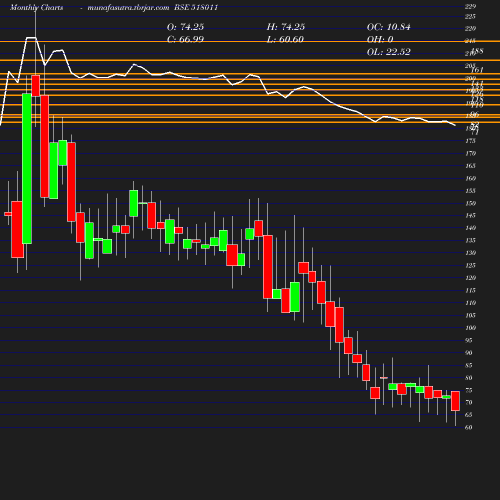Click the 150 price axis label
Image resolution: width=500 pixels, height=500 pixels.
coord(470,203)
